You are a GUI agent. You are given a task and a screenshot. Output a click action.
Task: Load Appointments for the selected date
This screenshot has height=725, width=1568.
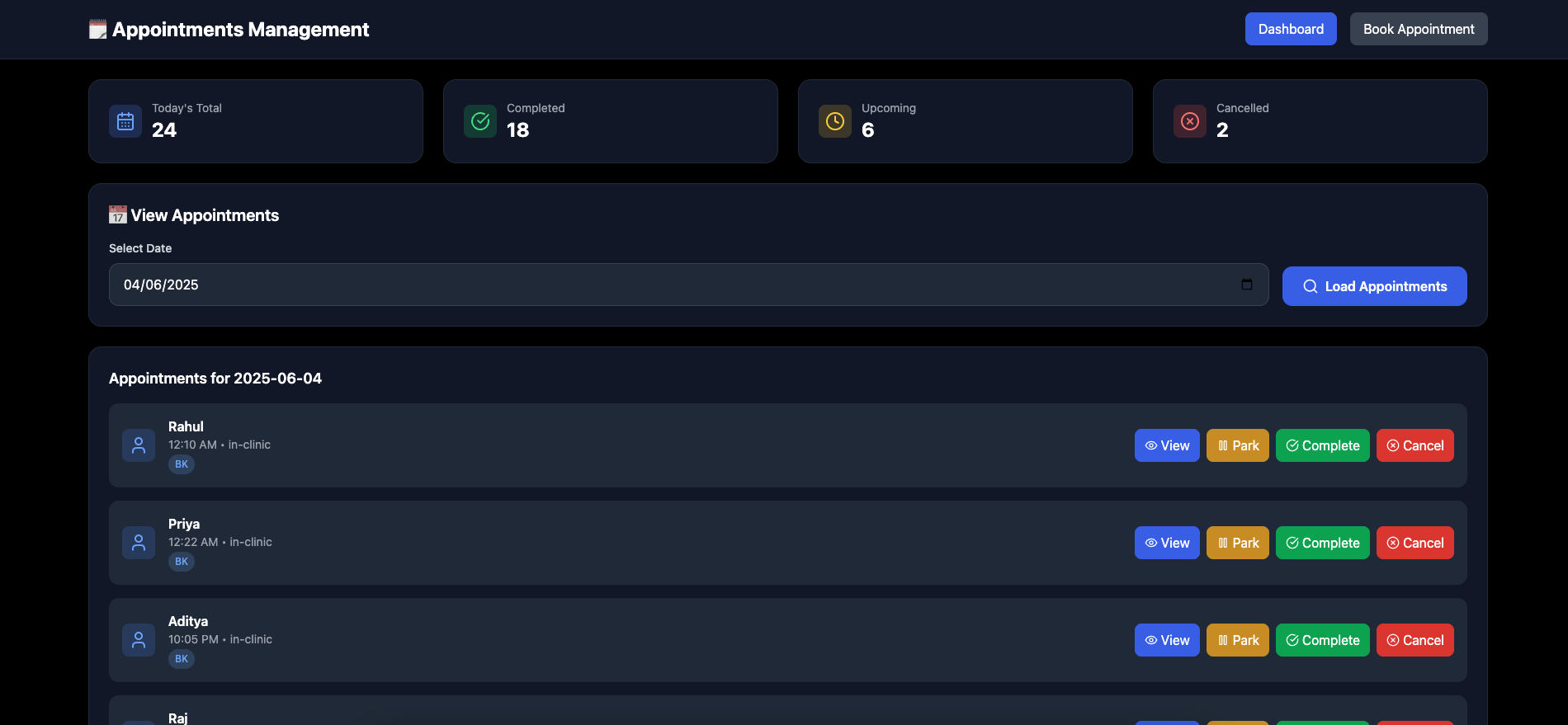[1375, 286]
